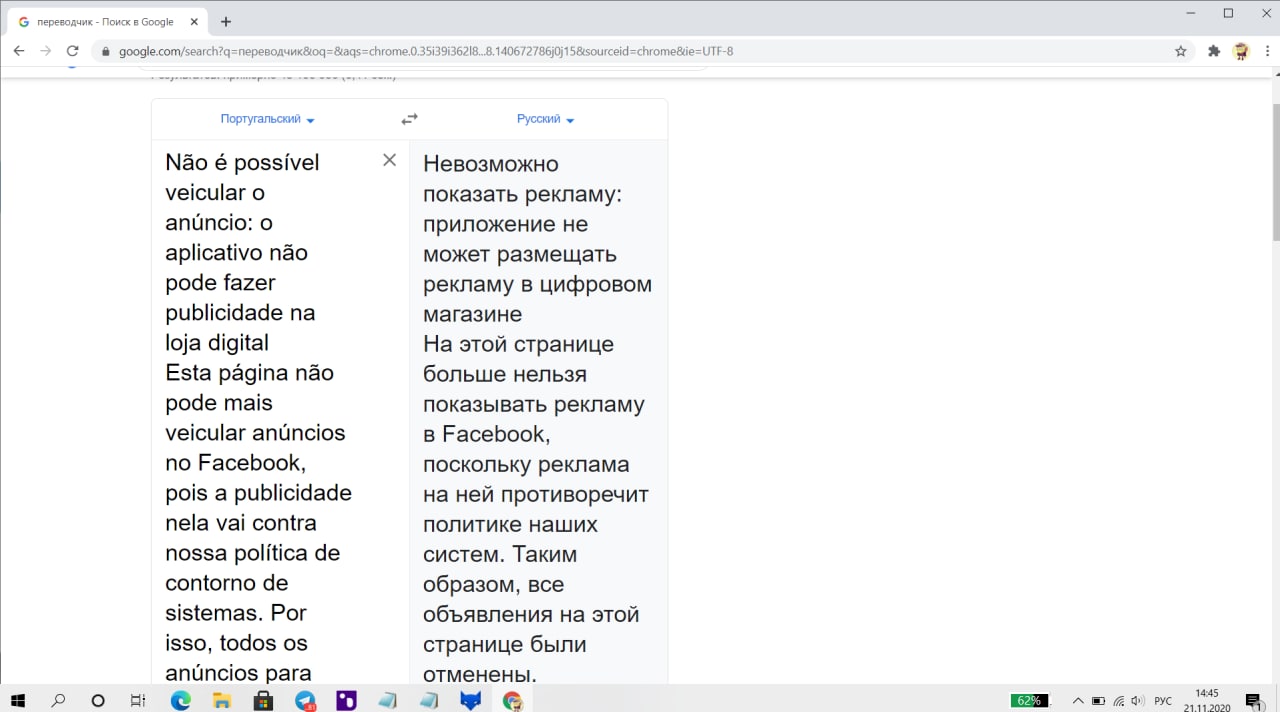Image resolution: width=1280 pixels, height=712 pixels.
Task: Open the volume control in the tray
Action: [x=1137, y=701]
